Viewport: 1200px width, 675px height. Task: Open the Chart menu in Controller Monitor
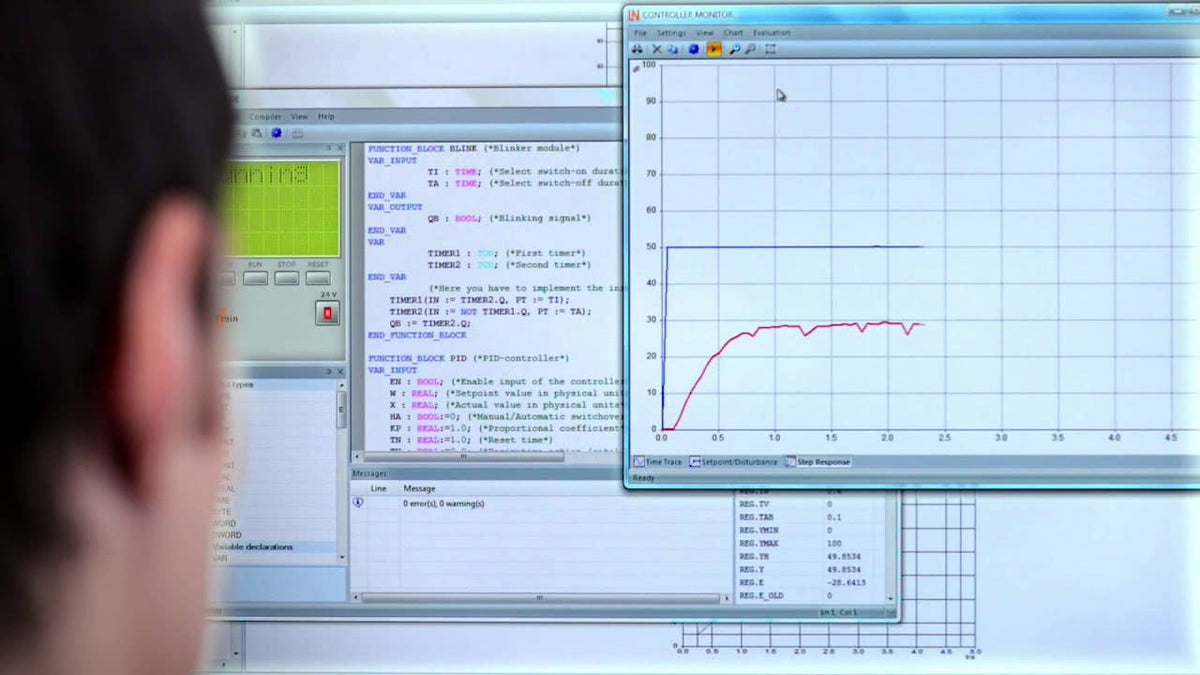[733, 33]
